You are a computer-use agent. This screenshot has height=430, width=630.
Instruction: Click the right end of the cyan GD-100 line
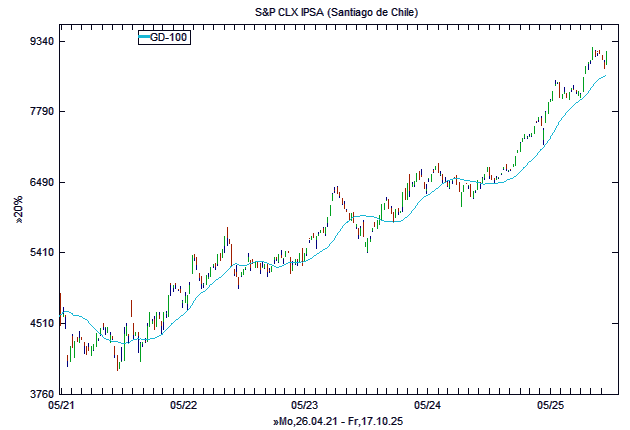click(x=606, y=75)
